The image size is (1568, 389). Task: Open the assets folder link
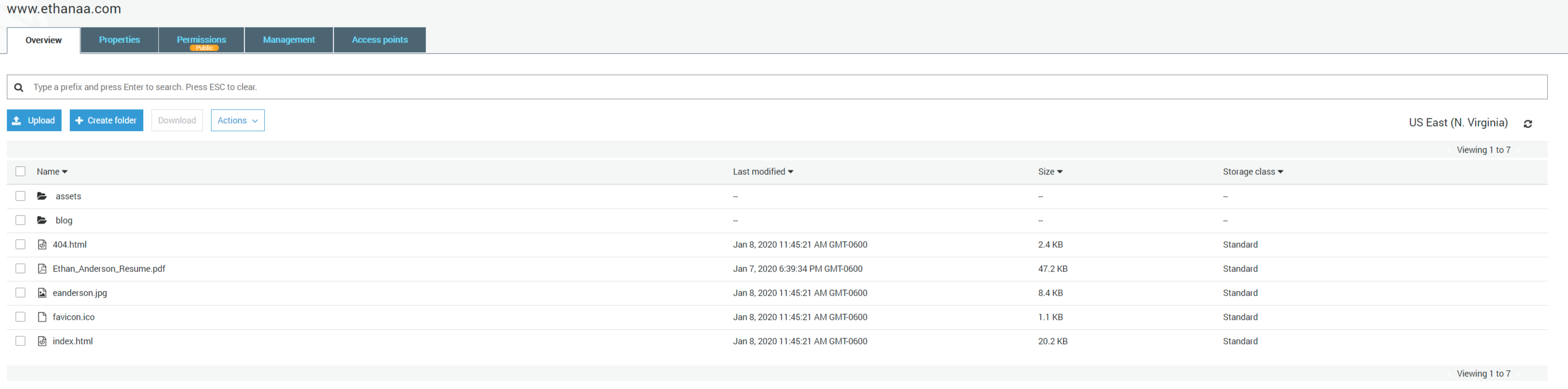click(68, 196)
